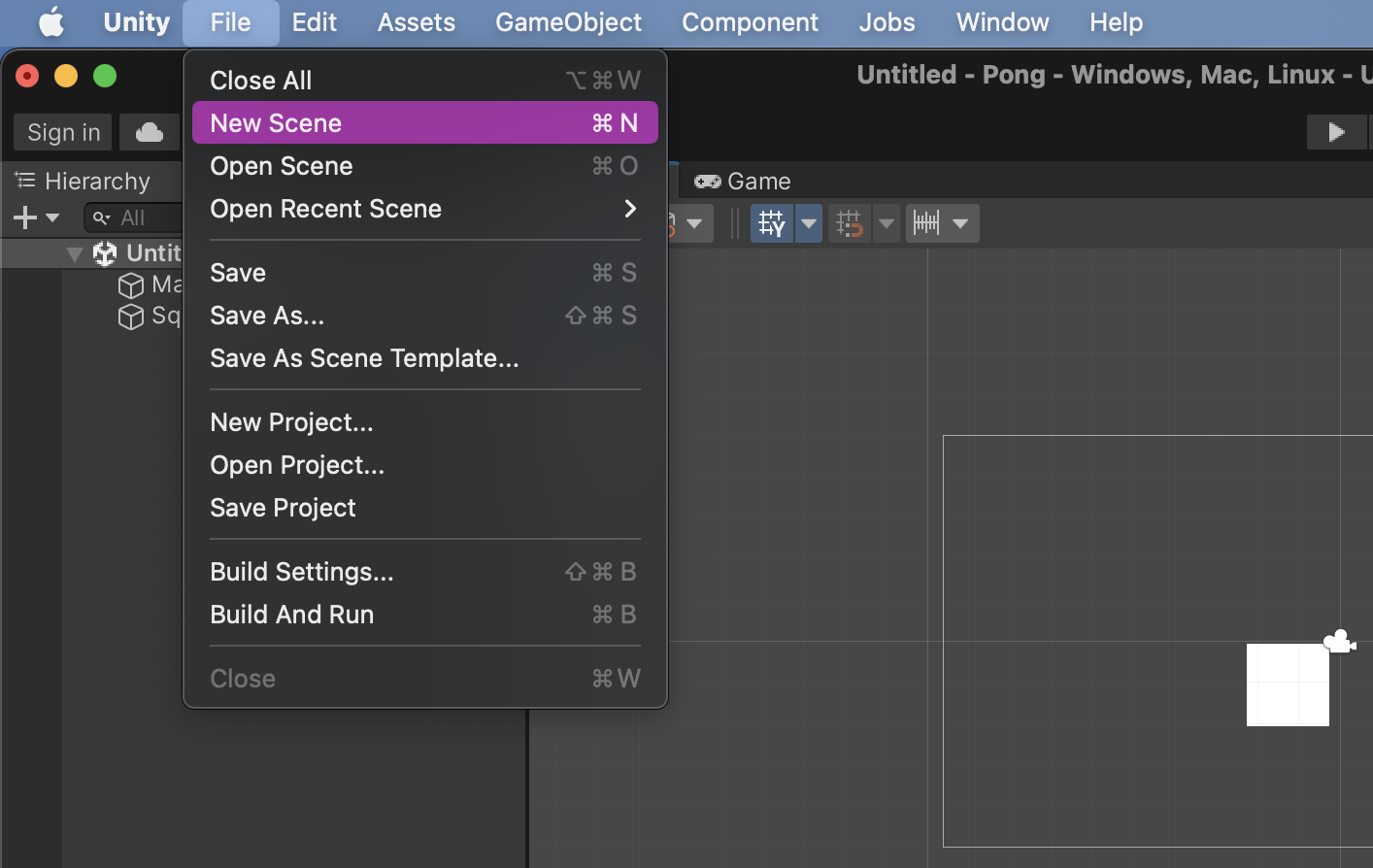Image resolution: width=1373 pixels, height=868 pixels.
Task: Click the gamepad icon on the Game tab
Action: [x=708, y=182]
